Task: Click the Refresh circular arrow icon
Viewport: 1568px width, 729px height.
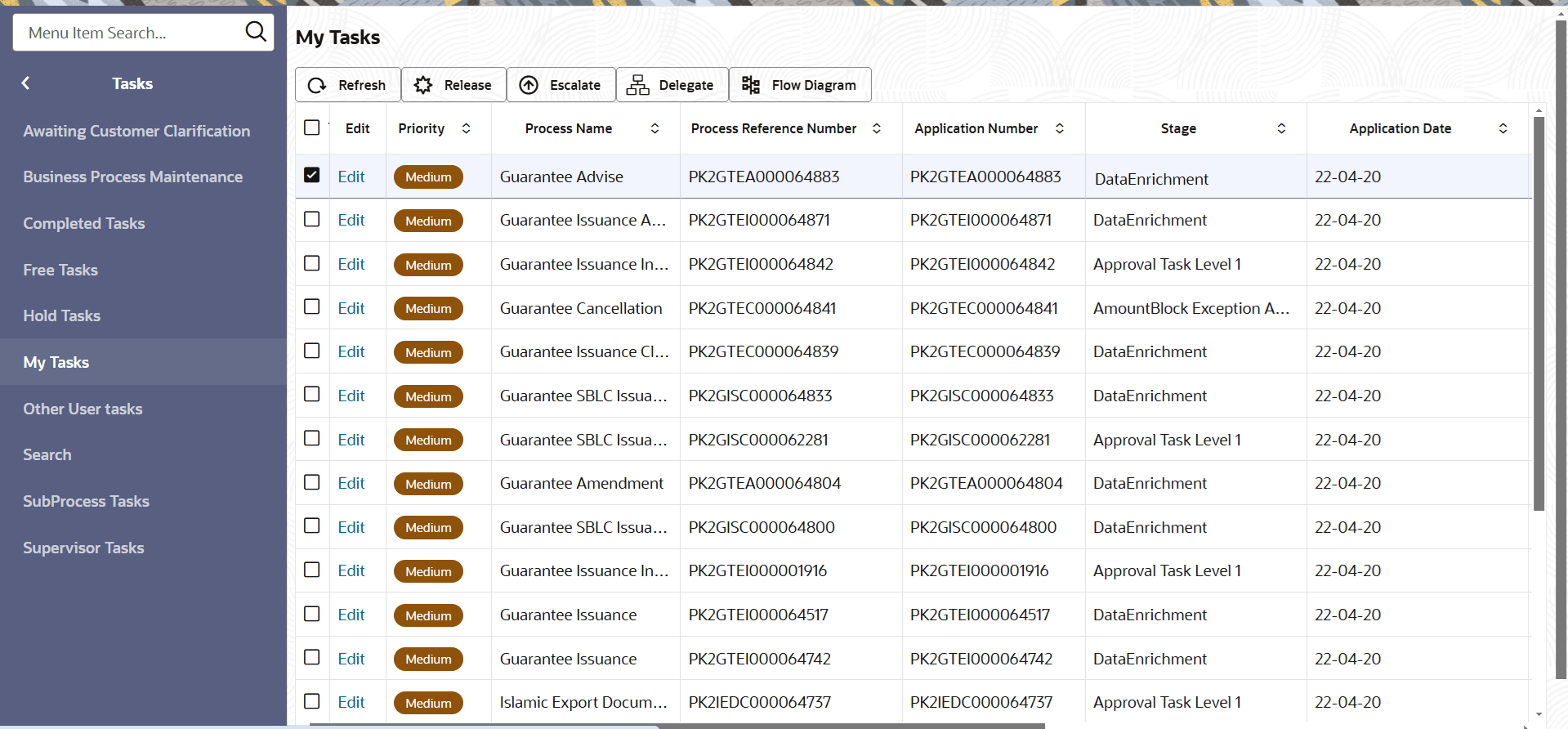Action: click(x=317, y=85)
